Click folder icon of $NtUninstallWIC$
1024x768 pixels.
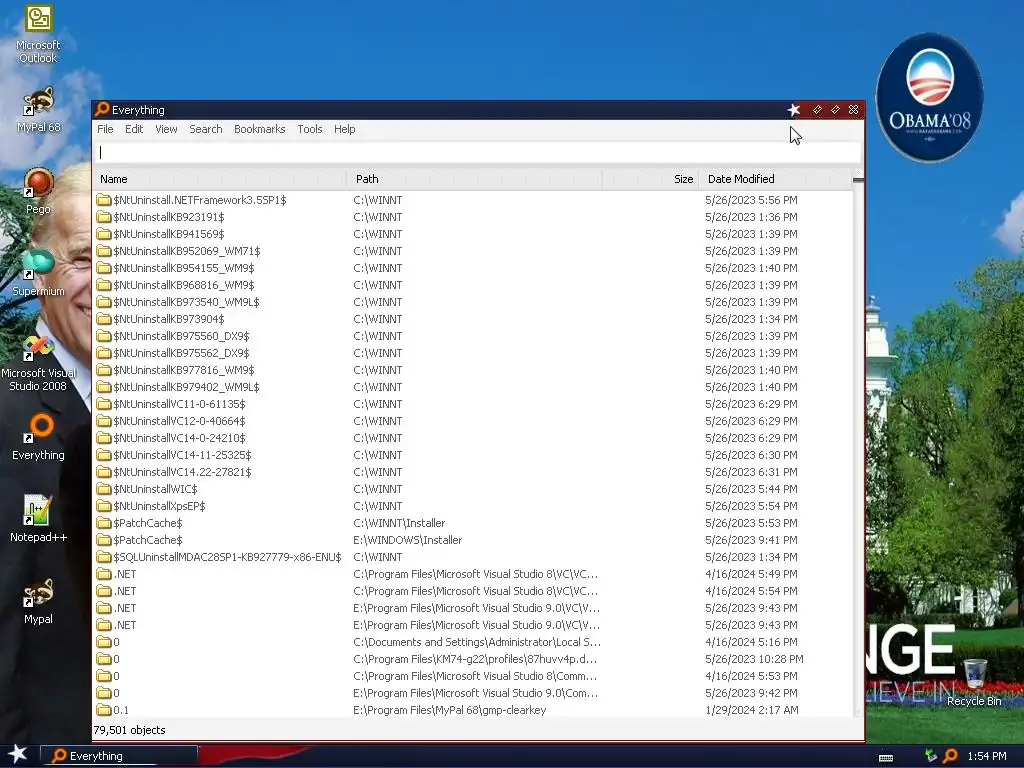click(103, 488)
